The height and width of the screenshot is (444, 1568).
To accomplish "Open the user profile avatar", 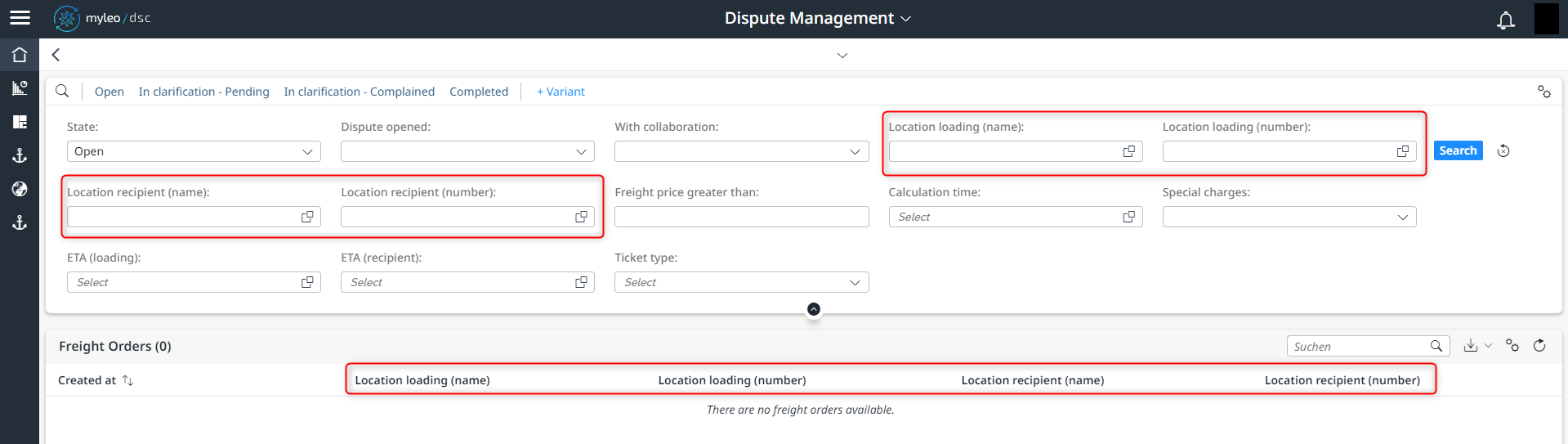I will pos(1546,19).
